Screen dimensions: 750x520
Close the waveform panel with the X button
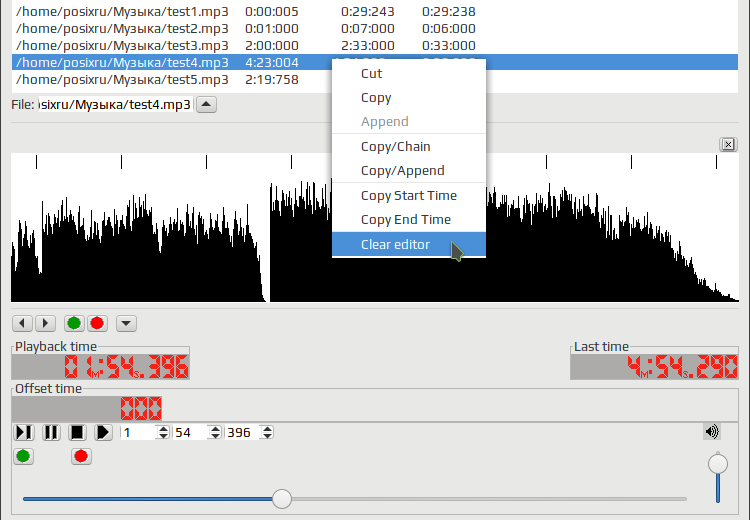pos(728,144)
